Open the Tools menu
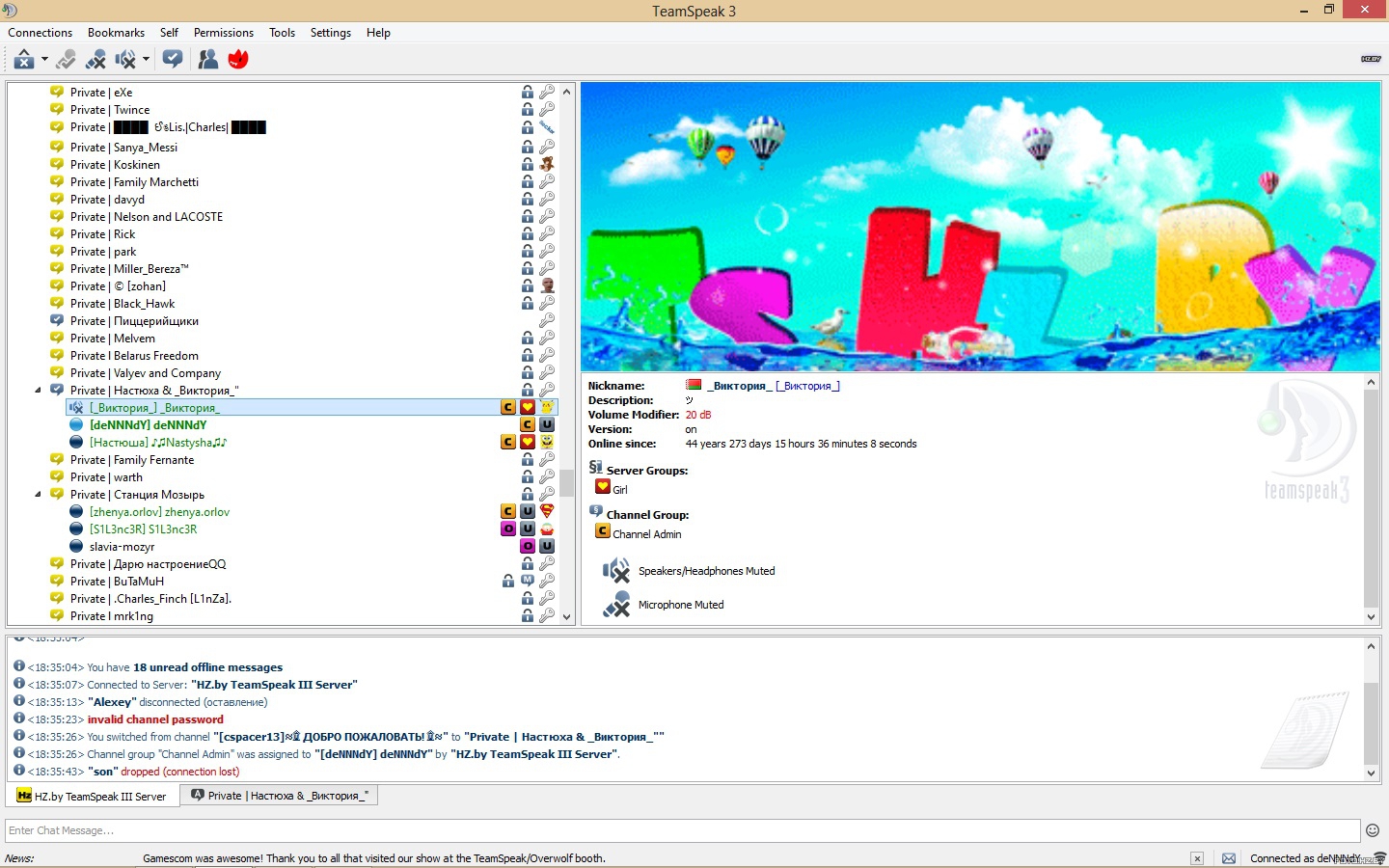 282,33
